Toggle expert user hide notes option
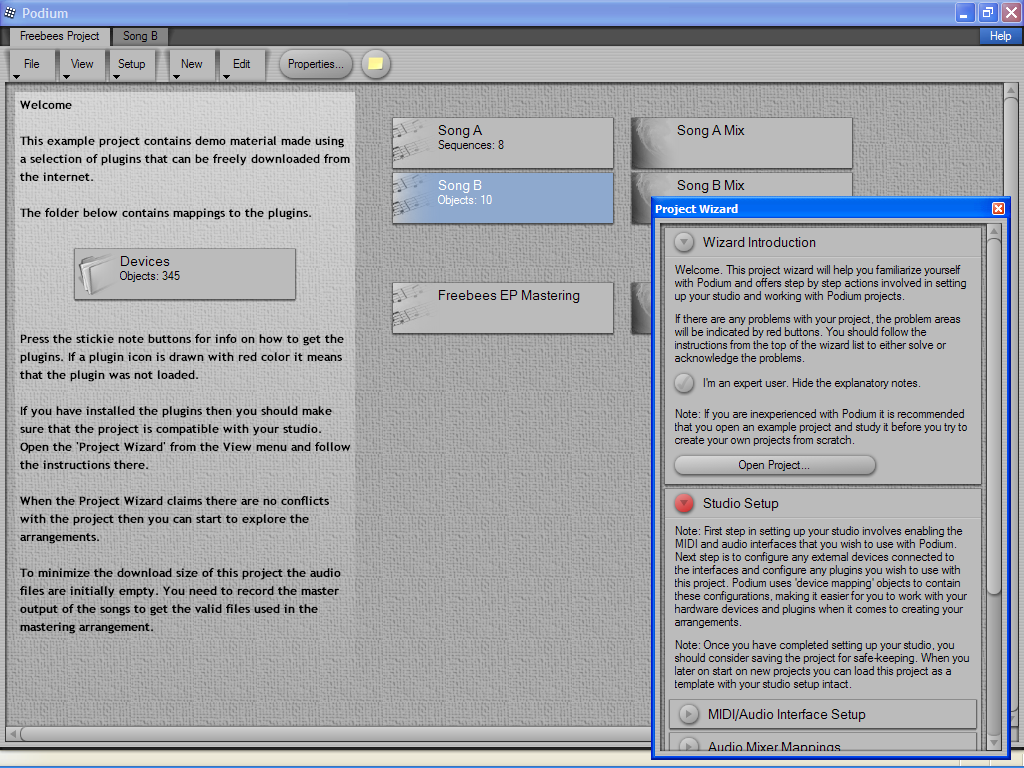 pyautogui.click(x=684, y=383)
